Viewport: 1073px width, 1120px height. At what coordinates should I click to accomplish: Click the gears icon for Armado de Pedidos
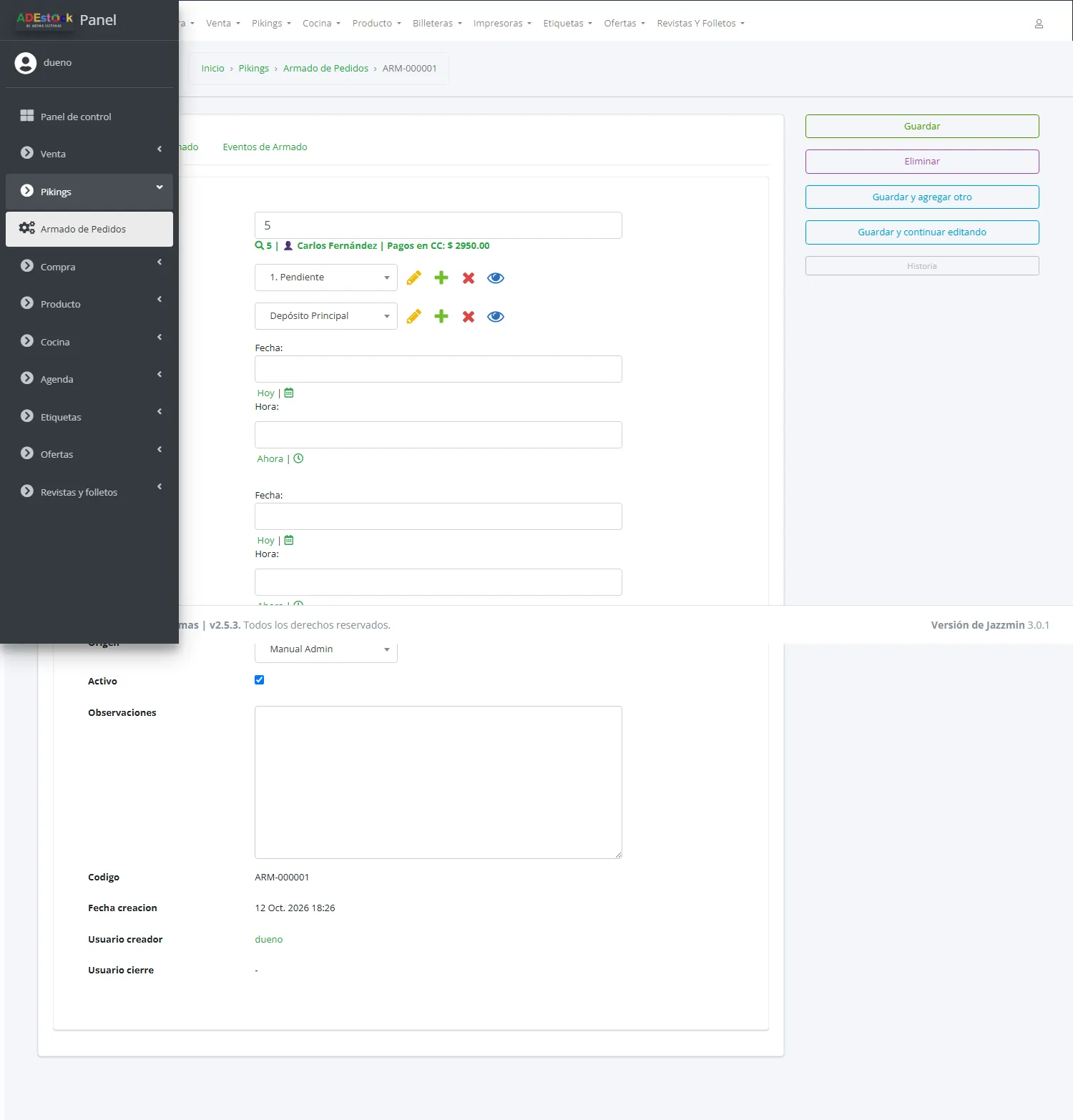click(27, 228)
